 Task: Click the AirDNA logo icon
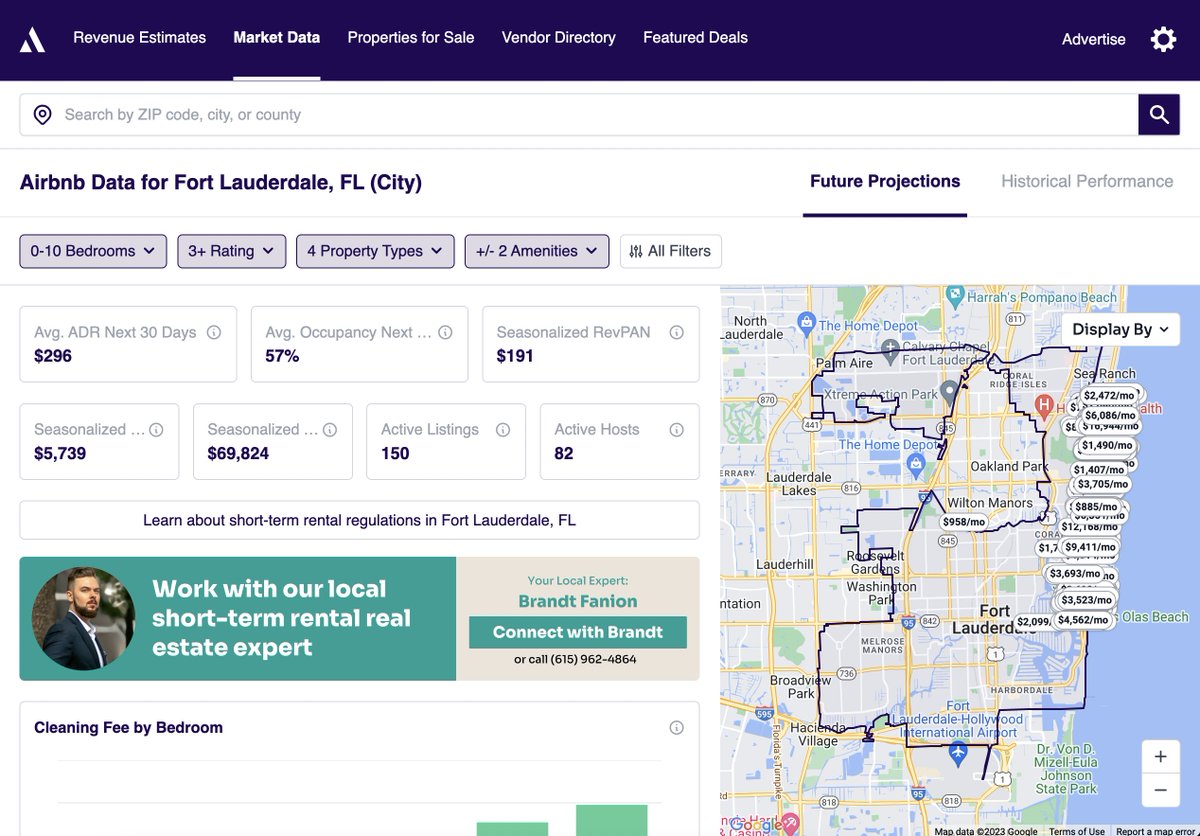click(32, 39)
